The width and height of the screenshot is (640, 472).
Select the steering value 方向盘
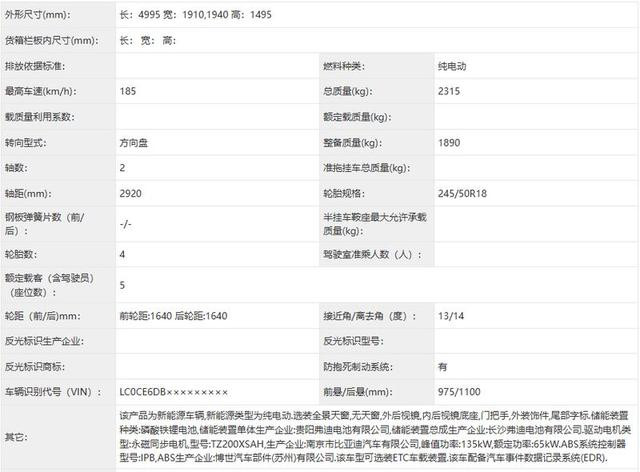(x=133, y=142)
